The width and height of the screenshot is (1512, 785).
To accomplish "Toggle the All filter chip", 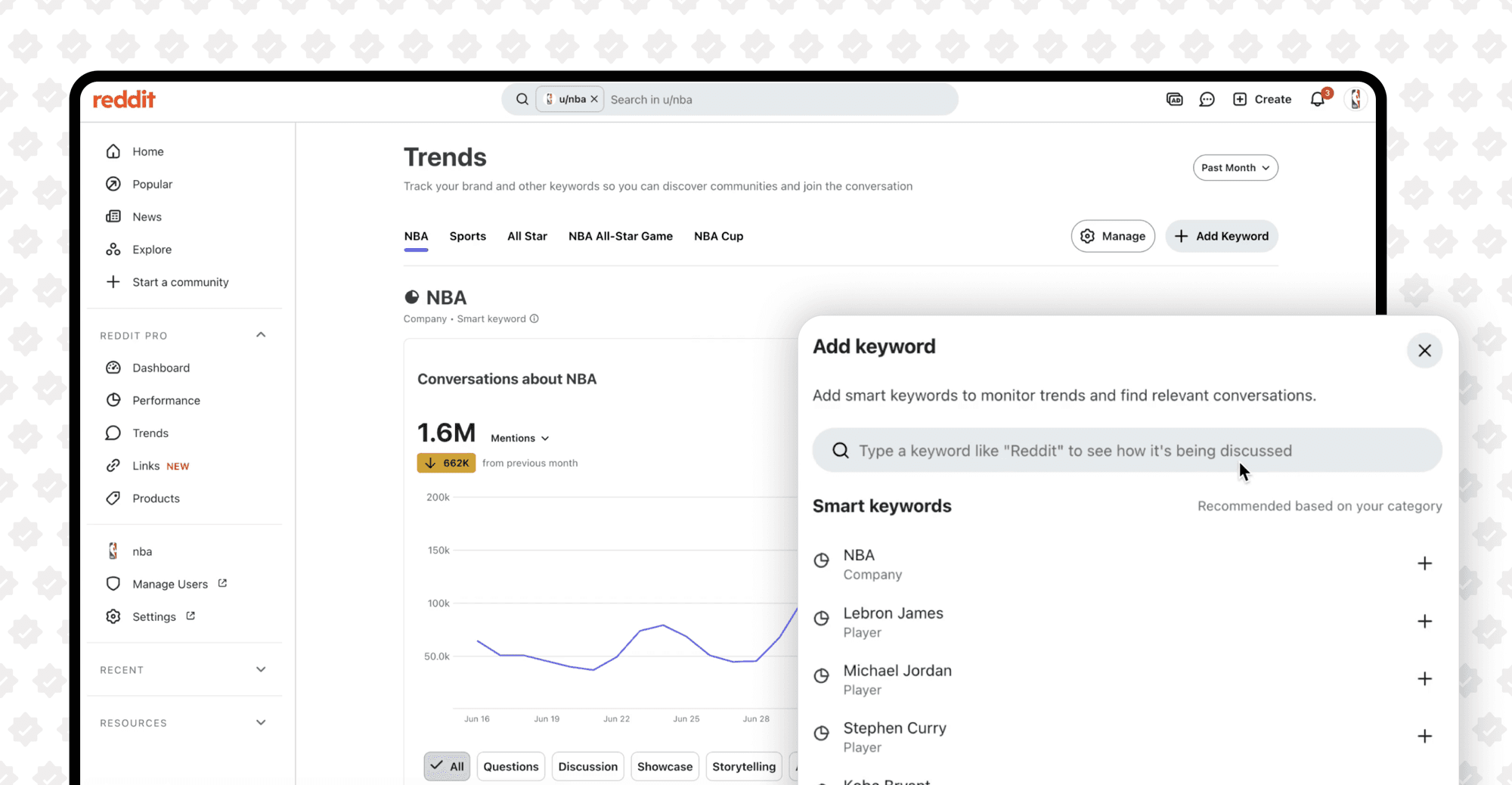I will (x=447, y=766).
